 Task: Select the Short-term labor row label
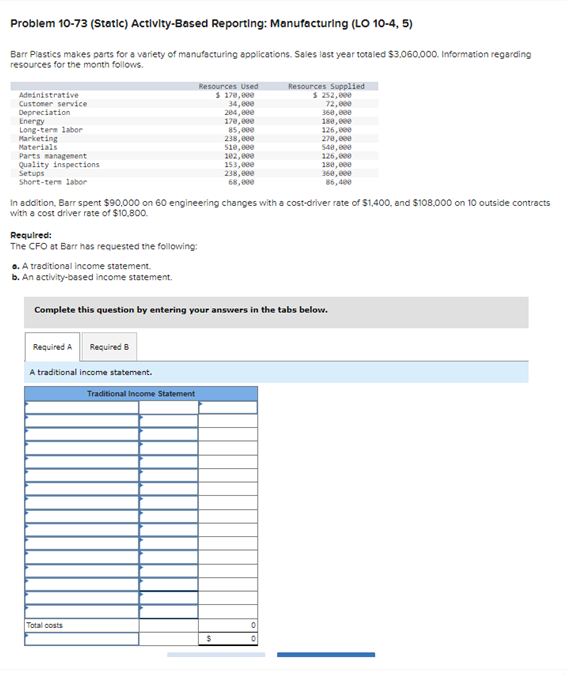53,182
